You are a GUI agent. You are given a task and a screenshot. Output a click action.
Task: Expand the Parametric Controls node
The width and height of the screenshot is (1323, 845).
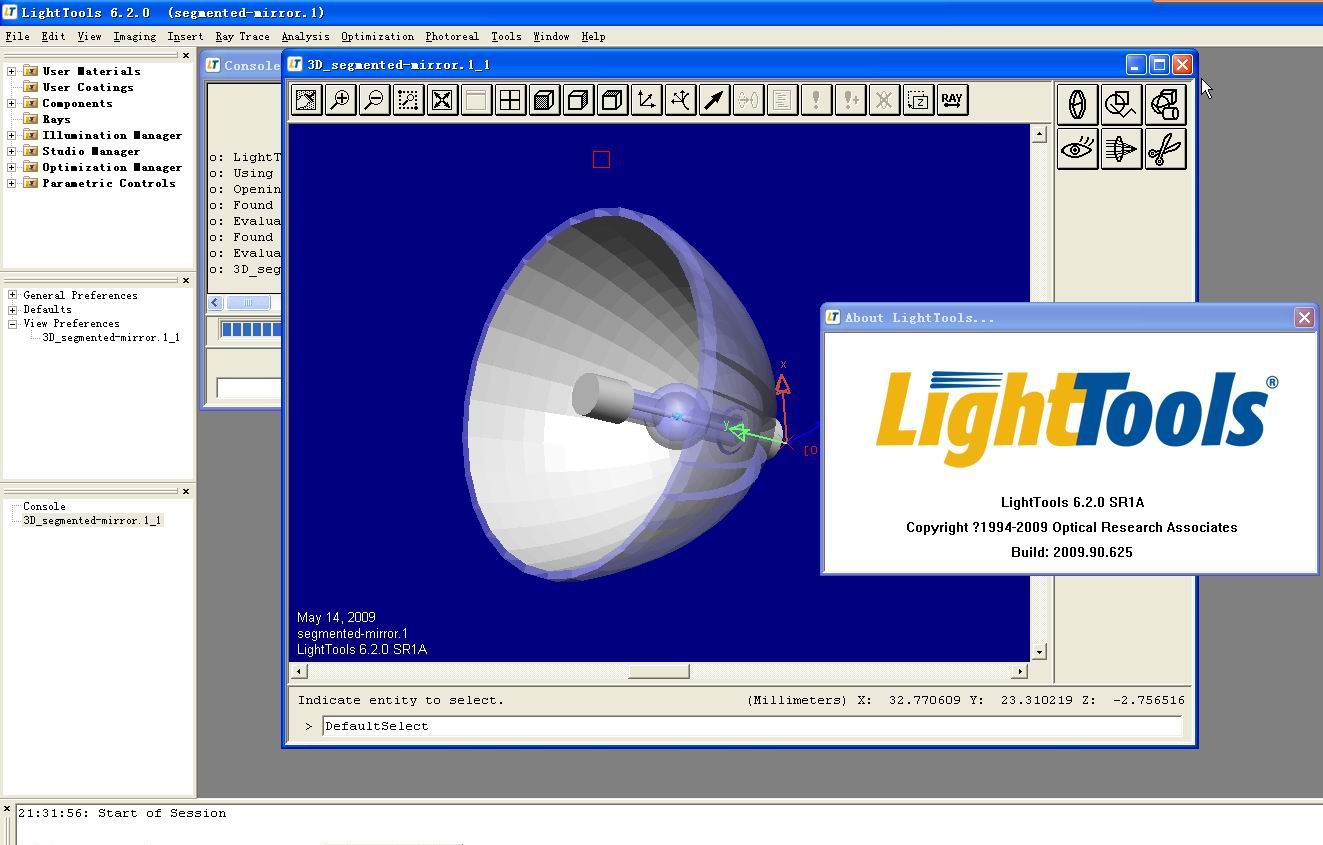pos(12,183)
